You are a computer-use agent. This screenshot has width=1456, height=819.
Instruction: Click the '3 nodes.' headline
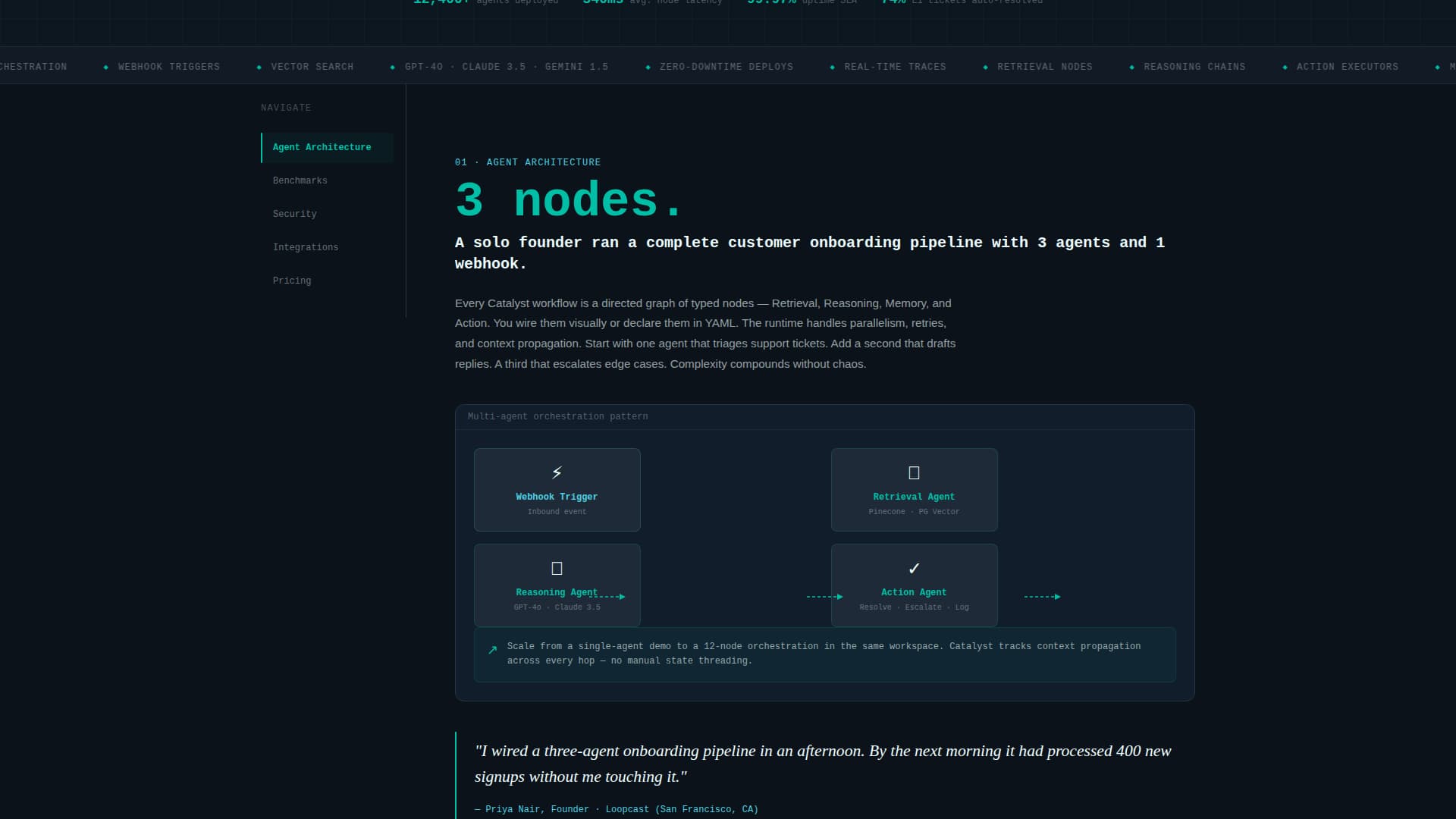(x=569, y=200)
